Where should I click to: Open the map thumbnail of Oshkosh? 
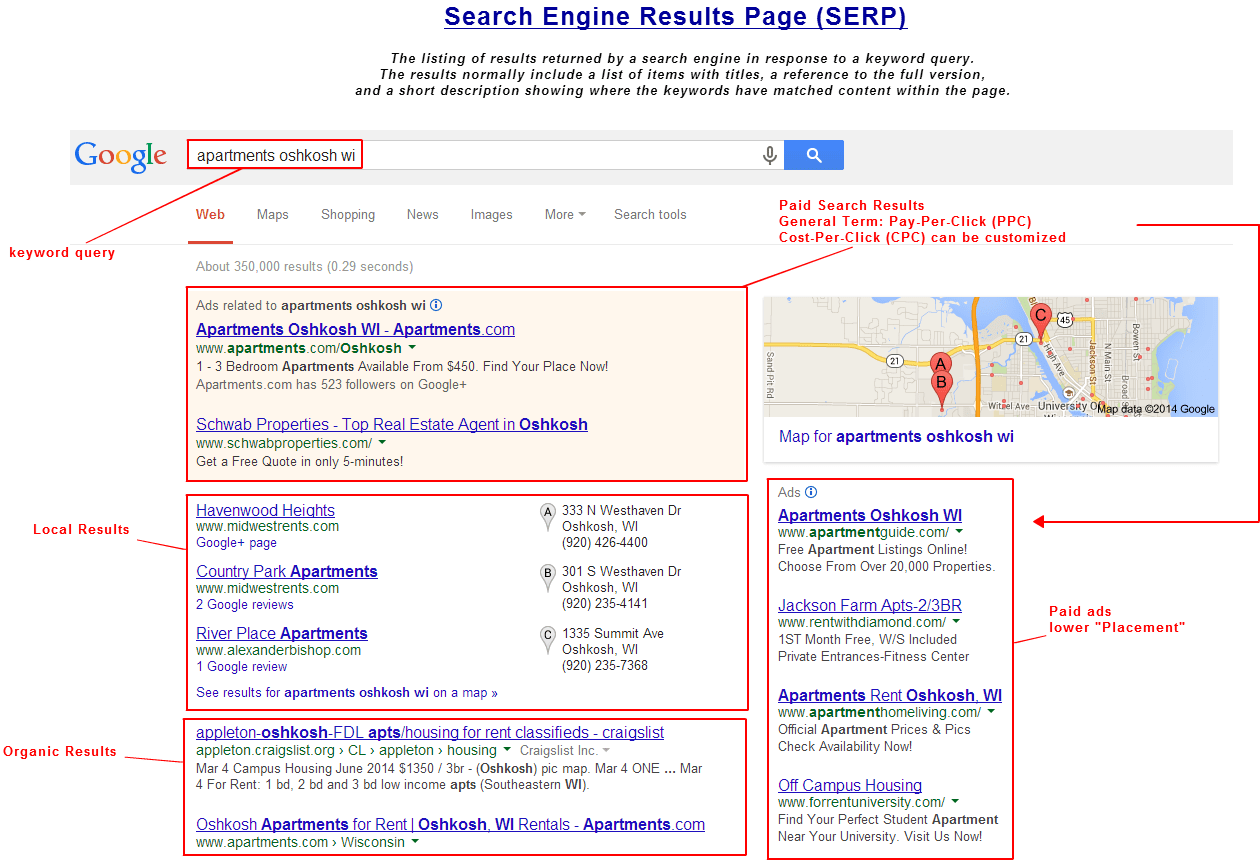point(990,356)
